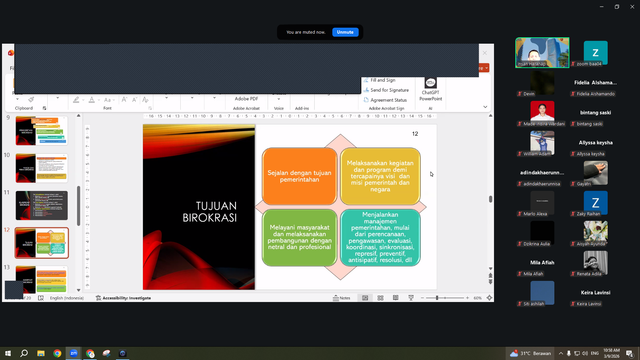Zoom in with the plus icon

tap(467, 298)
